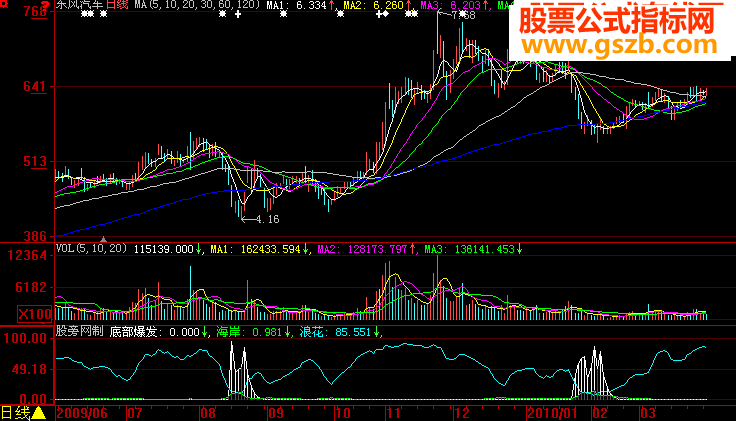Select the 东风汽车 stock name label

point(79,5)
